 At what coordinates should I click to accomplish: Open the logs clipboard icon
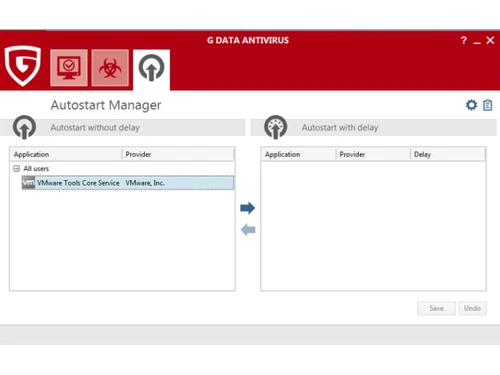[x=488, y=105]
